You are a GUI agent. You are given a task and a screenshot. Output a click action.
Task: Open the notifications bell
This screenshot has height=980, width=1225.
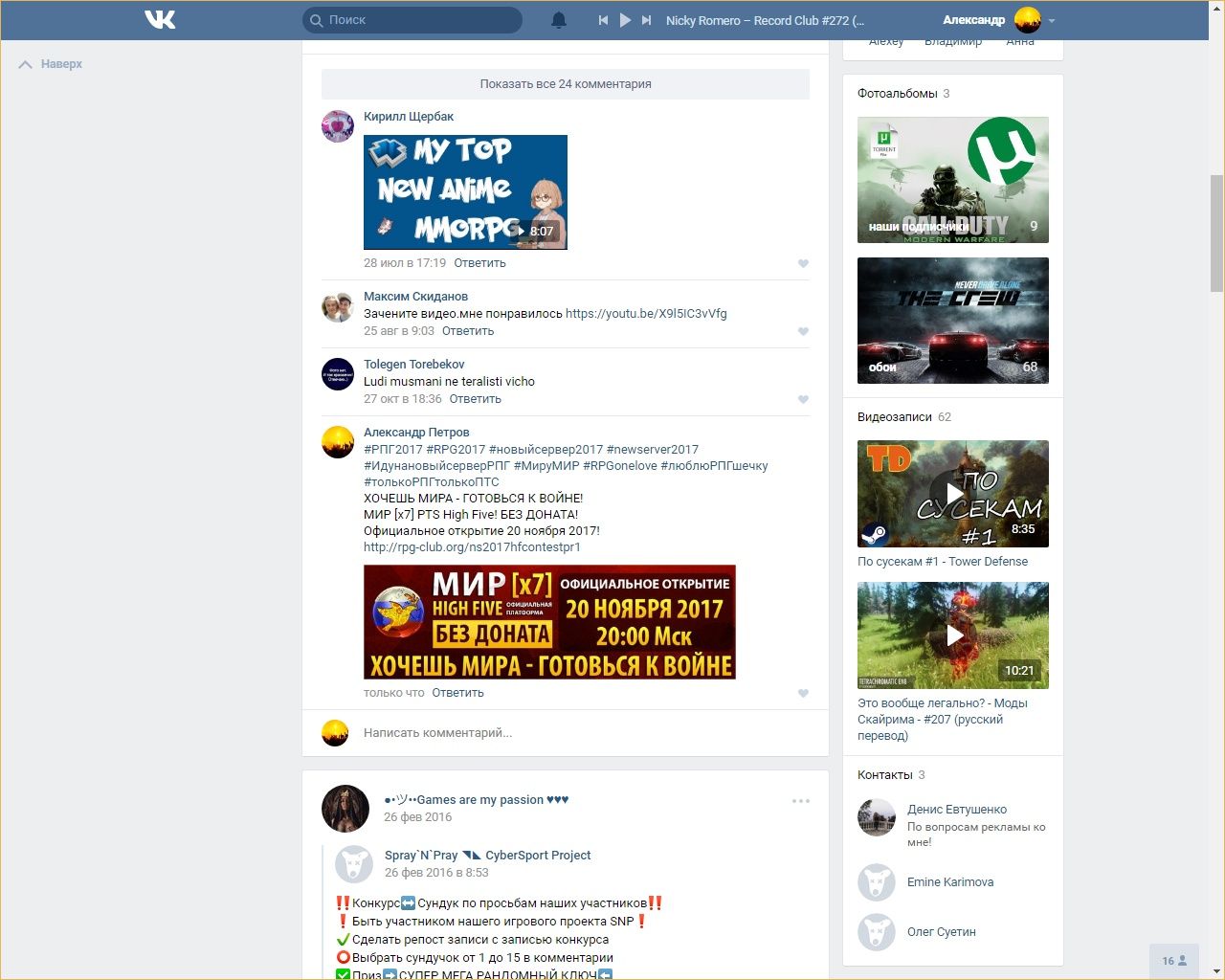click(x=559, y=20)
